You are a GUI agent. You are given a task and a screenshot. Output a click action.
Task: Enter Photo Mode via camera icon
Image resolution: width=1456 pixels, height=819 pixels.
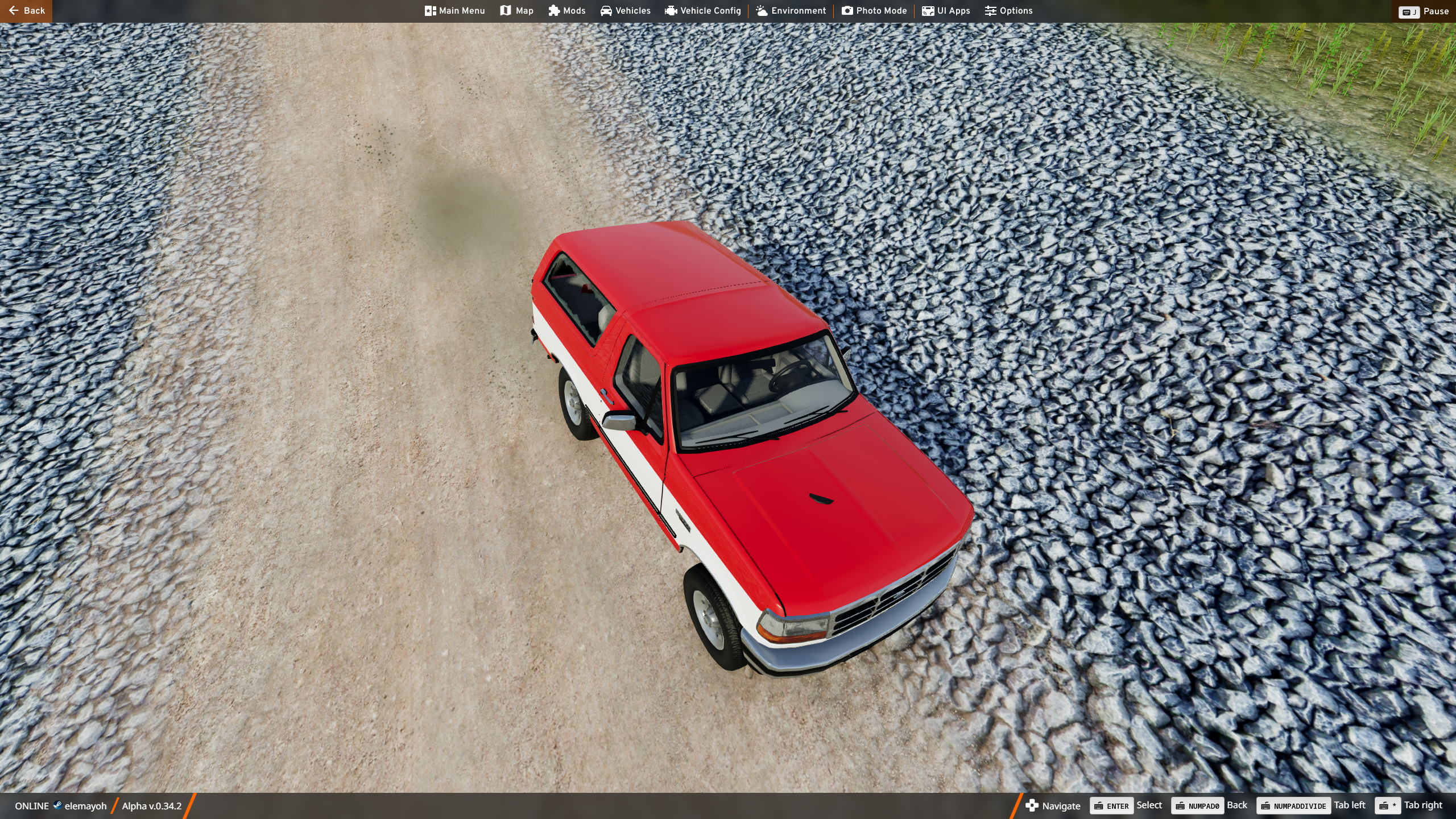[x=847, y=11]
